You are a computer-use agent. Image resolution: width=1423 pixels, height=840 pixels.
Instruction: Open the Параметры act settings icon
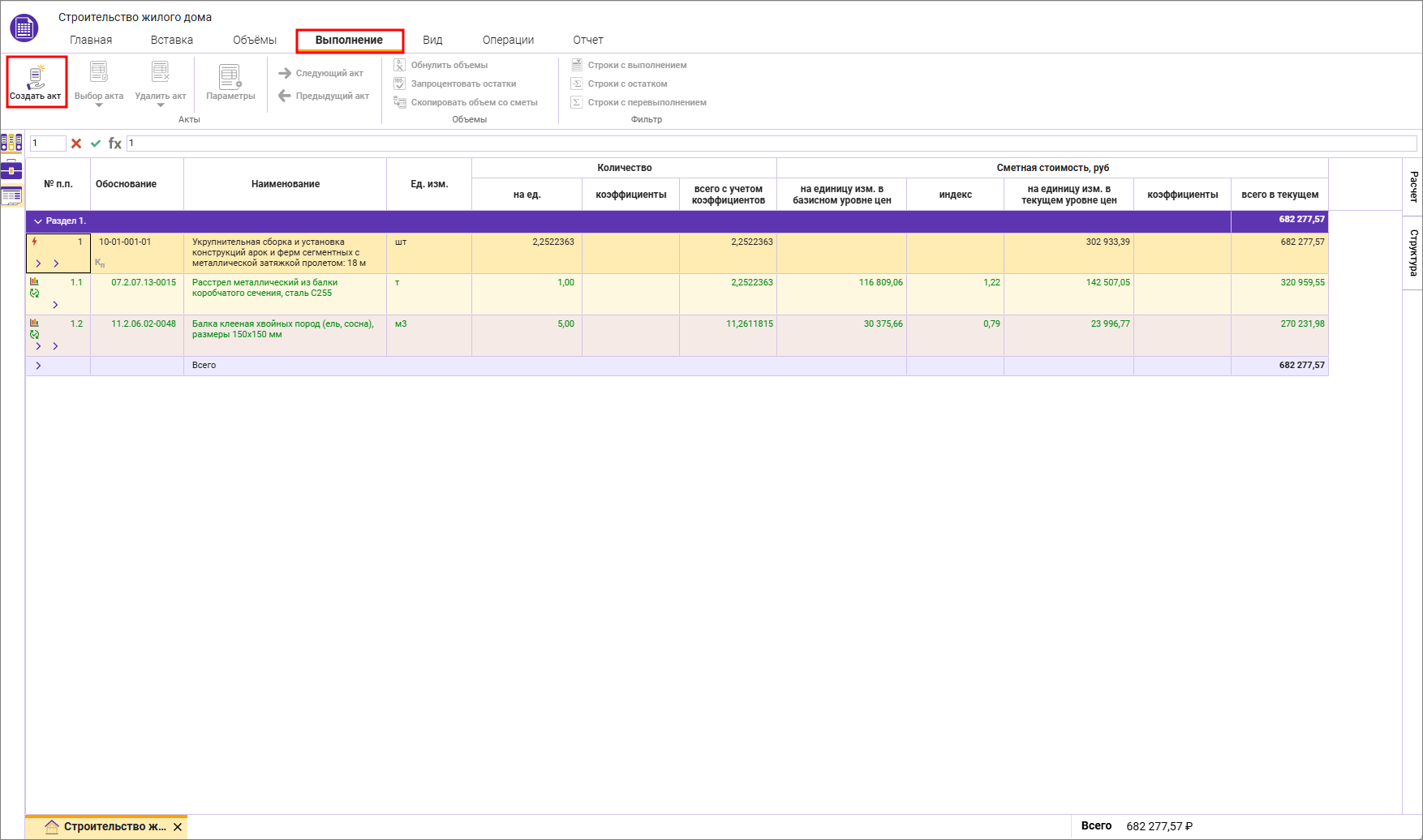click(x=230, y=77)
